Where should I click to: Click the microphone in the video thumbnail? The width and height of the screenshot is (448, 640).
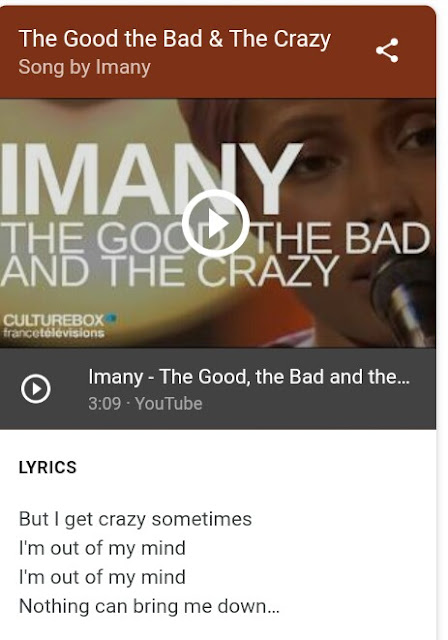pos(402,300)
